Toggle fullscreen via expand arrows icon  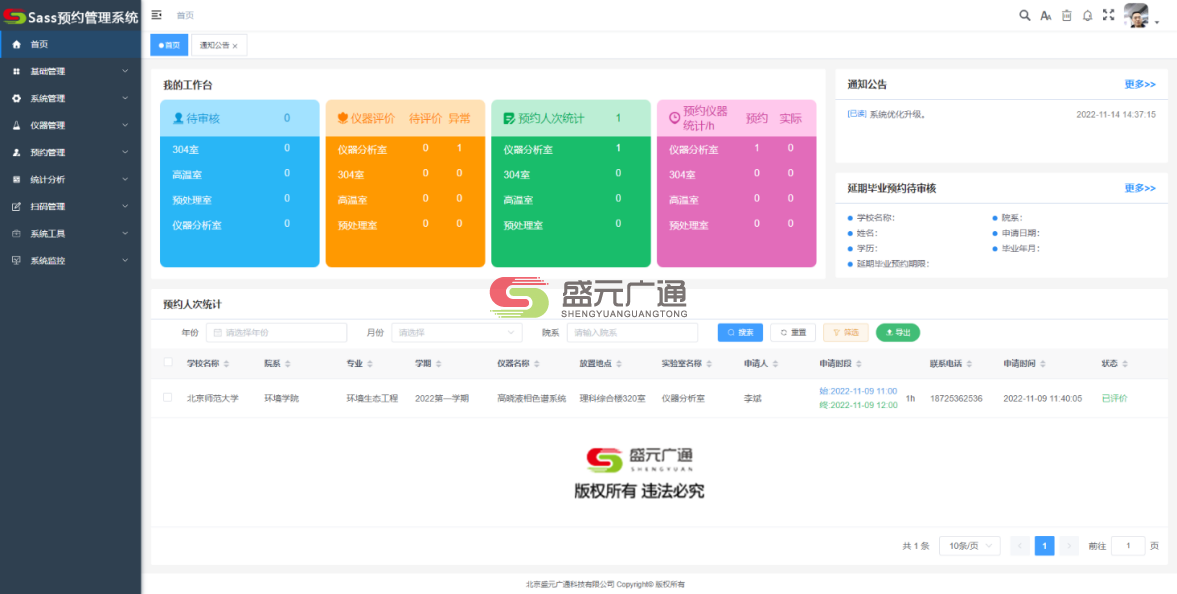[1108, 15]
